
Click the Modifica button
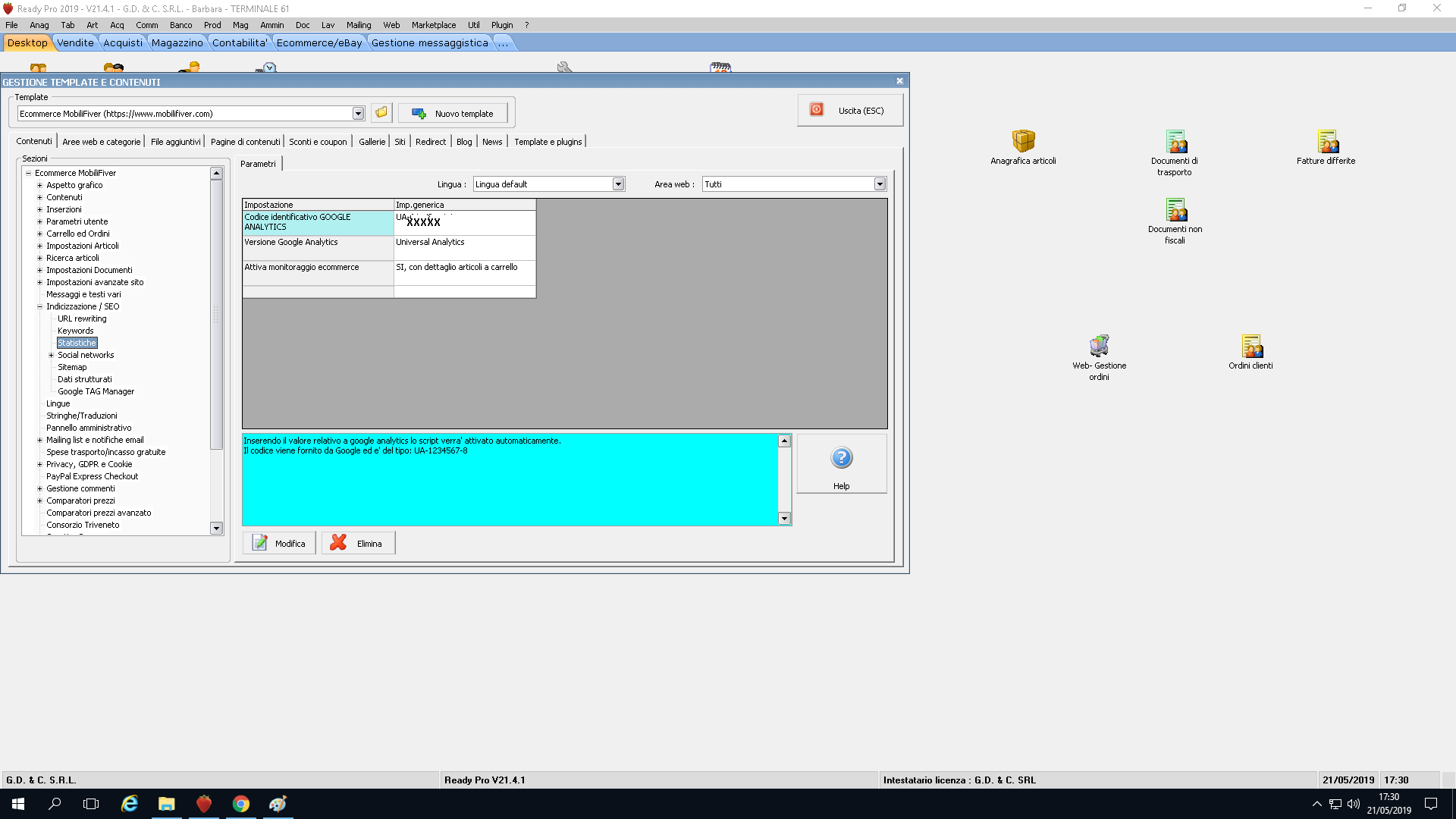(279, 543)
